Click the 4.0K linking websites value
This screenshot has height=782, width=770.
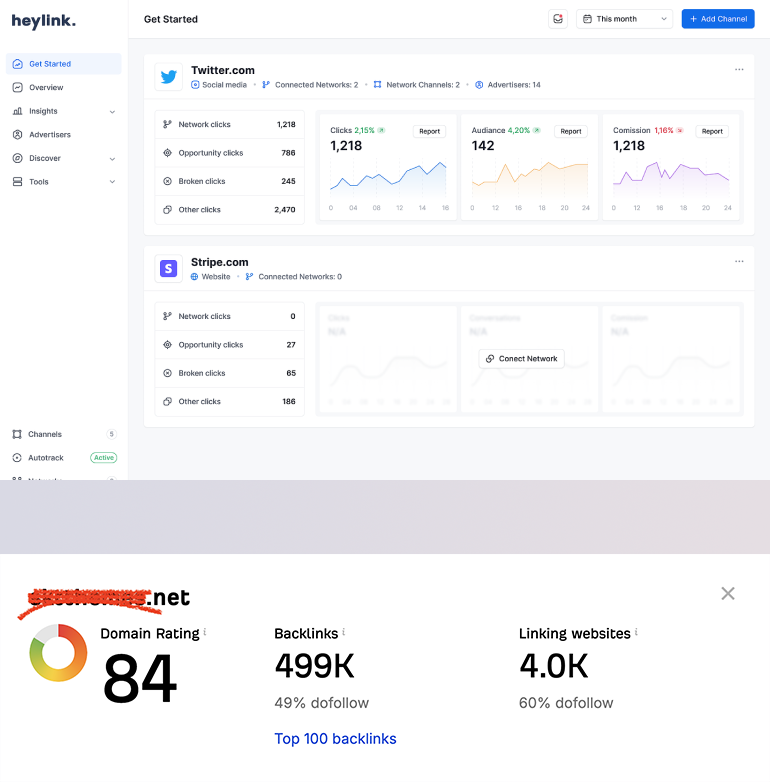click(554, 666)
